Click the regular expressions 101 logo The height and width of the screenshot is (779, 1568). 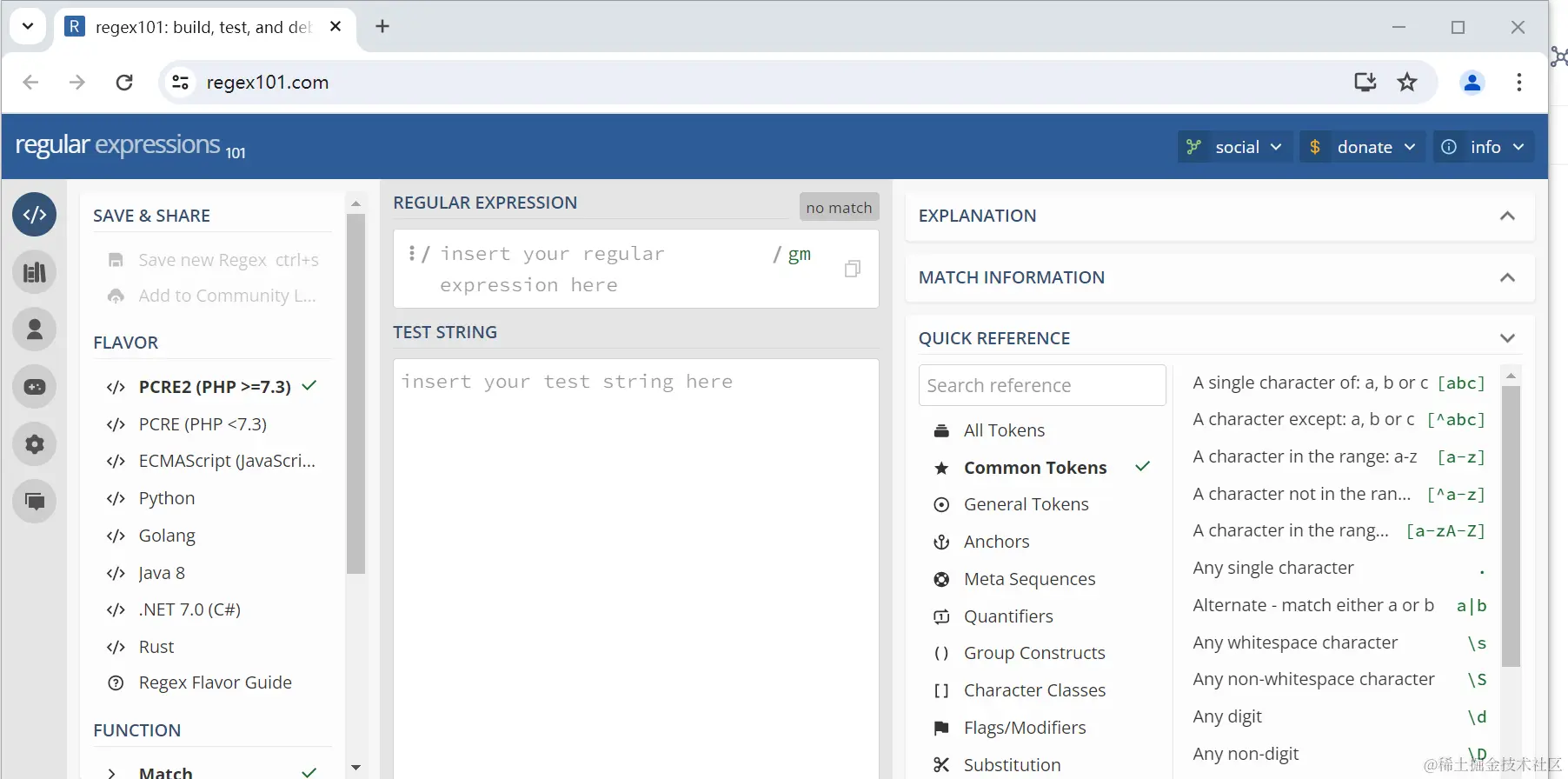click(130, 146)
